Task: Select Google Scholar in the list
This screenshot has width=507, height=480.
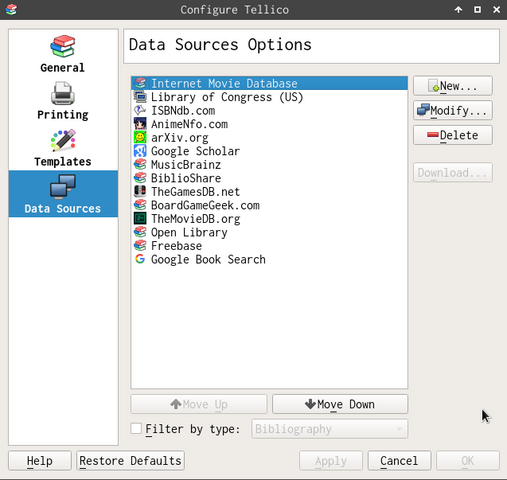Action: tap(195, 151)
